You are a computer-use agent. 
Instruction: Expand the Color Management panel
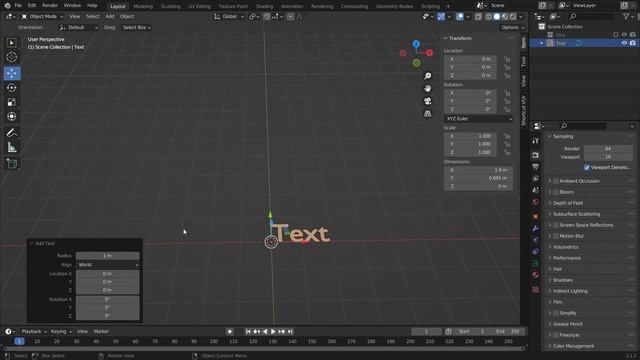coord(573,346)
